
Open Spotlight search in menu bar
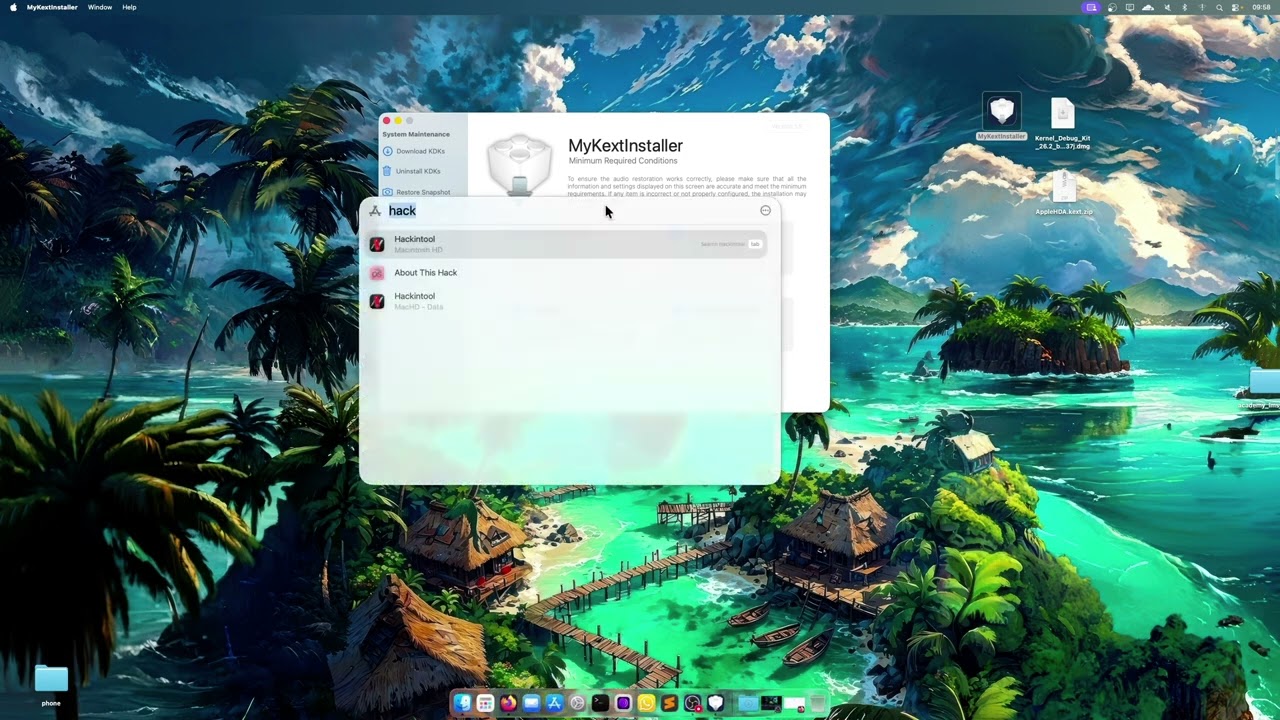[x=1219, y=7]
